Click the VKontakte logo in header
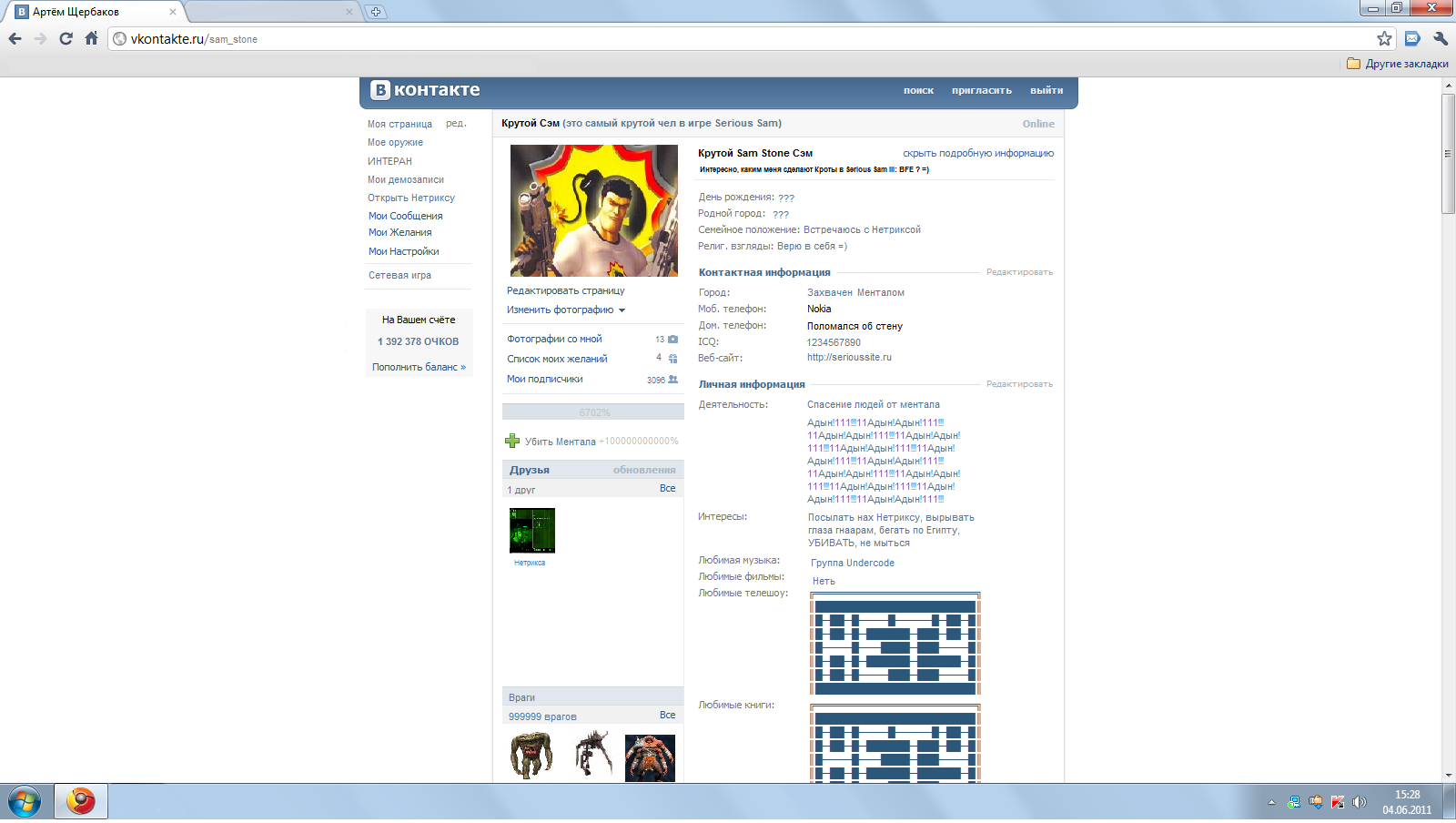 point(426,89)
